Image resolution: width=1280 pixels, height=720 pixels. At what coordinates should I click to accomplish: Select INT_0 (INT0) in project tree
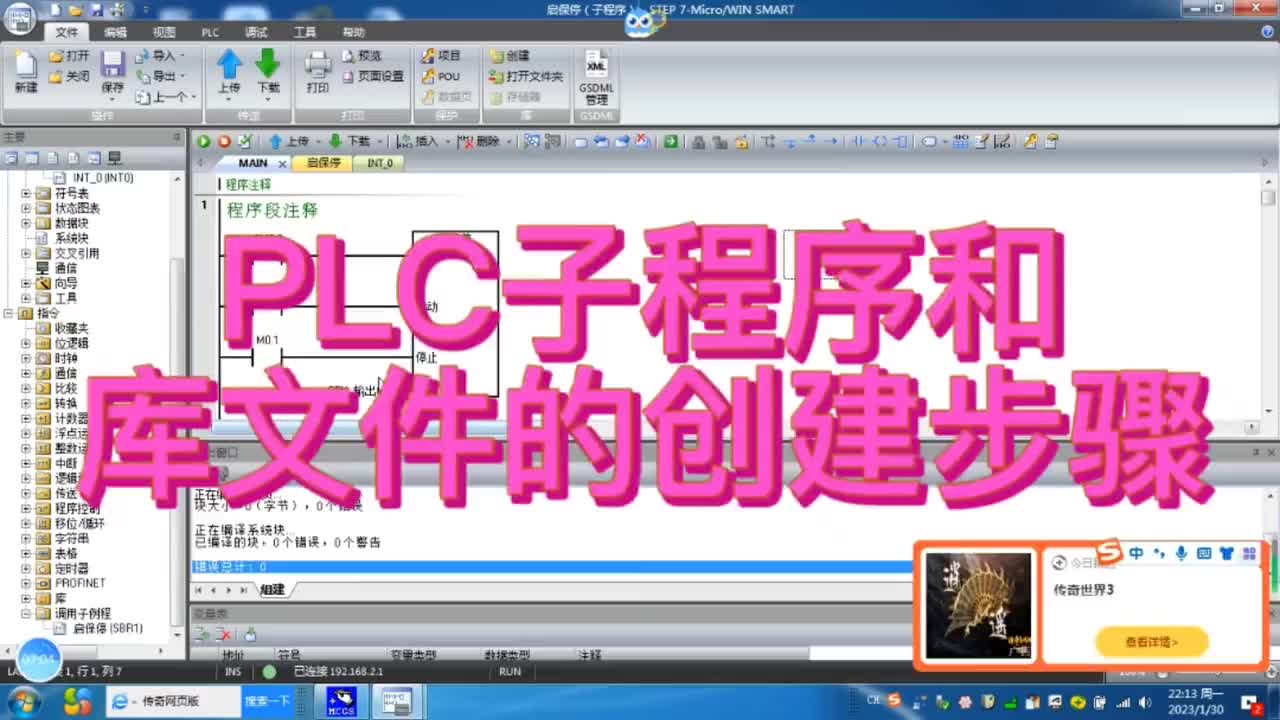[103, 178]
